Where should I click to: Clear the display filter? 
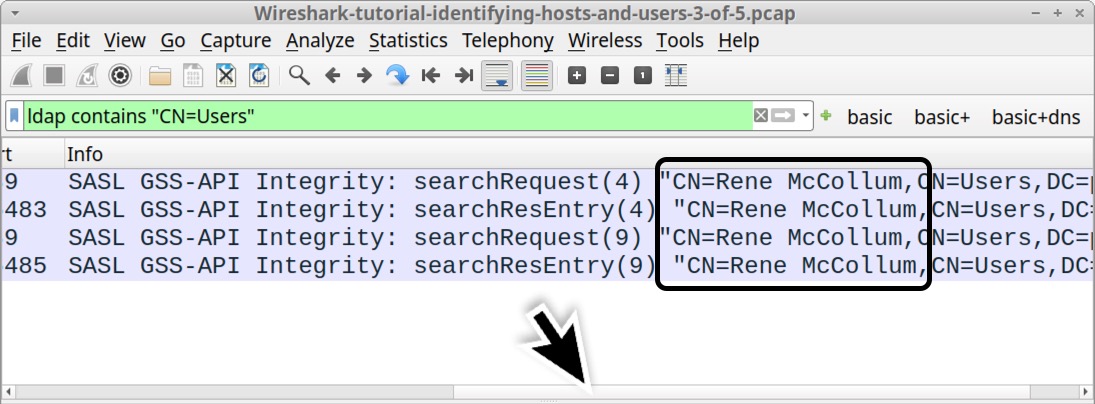pyautogui.click(x=760, y=116)
